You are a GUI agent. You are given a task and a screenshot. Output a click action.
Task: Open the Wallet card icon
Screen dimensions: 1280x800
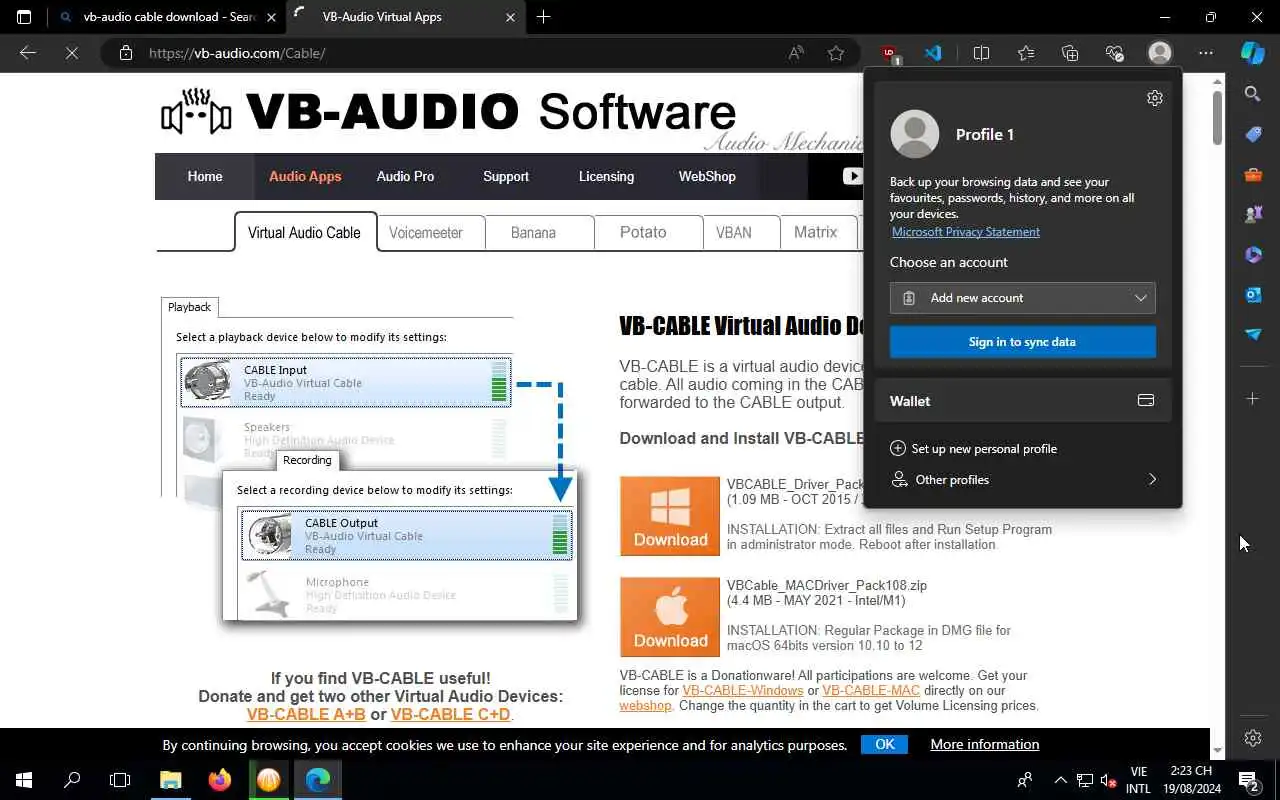point(1146,401)
